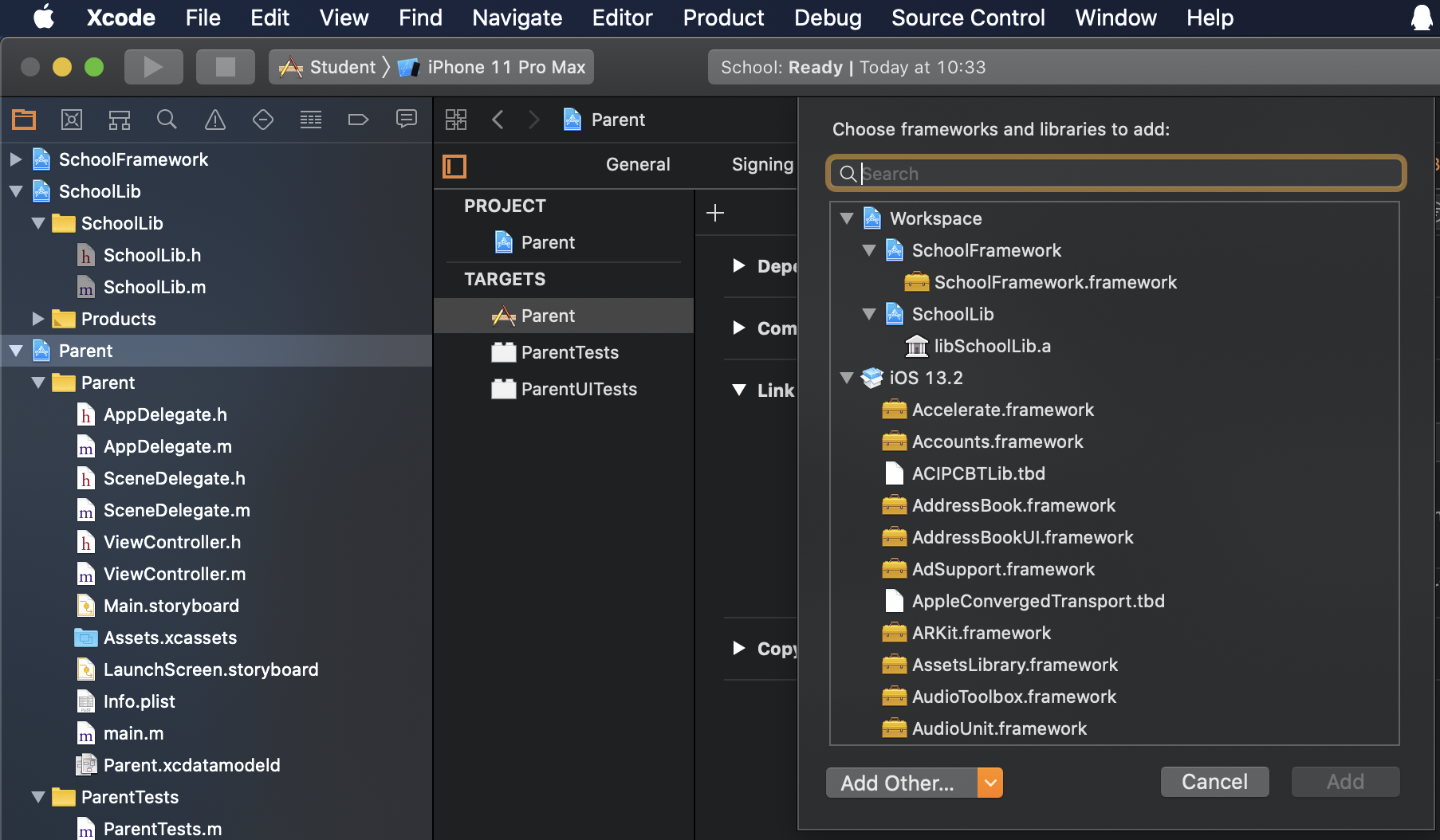Collapse the iOS 13.2 group

click(x=847, y=378)
